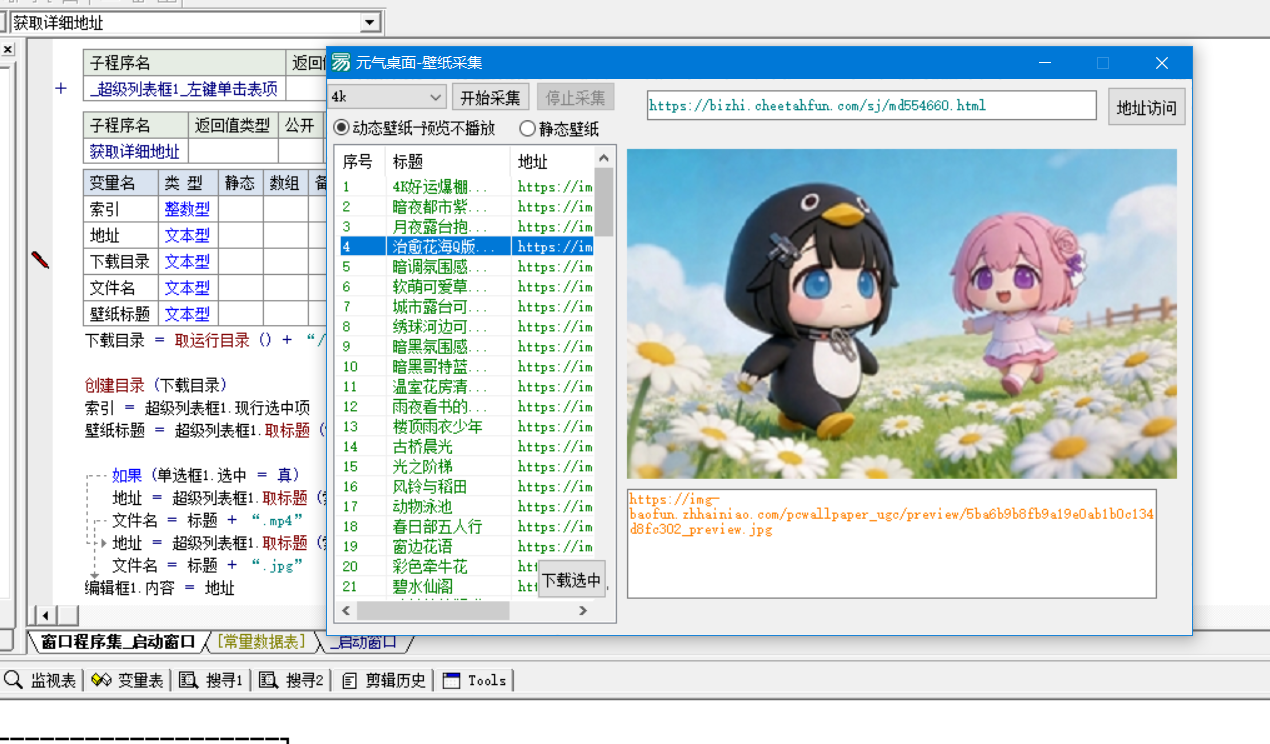Viewport: 1270px width, 744px height.
Task: Click the 标题 column header
Action: 447,161
